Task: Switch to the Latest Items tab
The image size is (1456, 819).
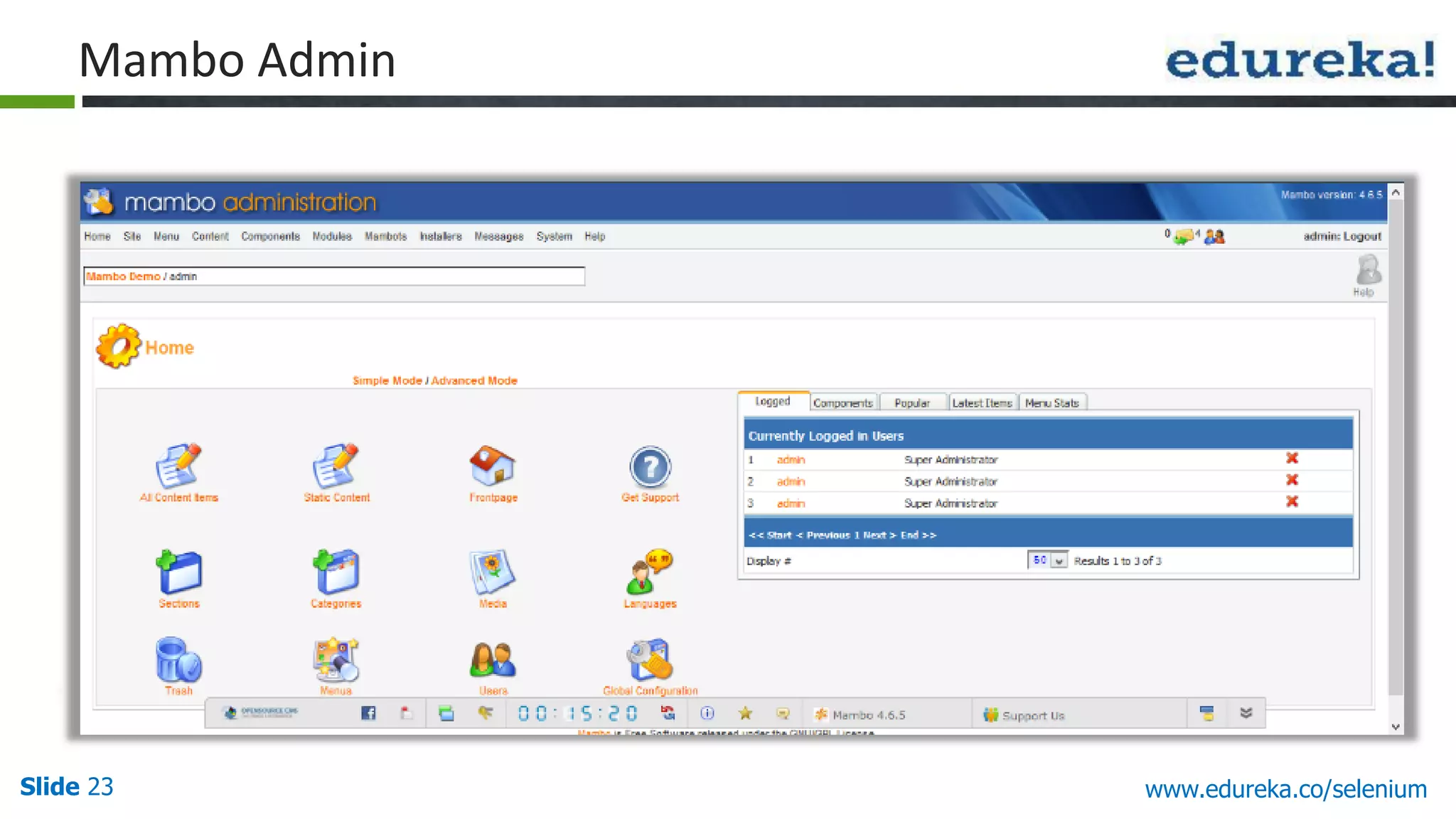Action: (982, 403)
